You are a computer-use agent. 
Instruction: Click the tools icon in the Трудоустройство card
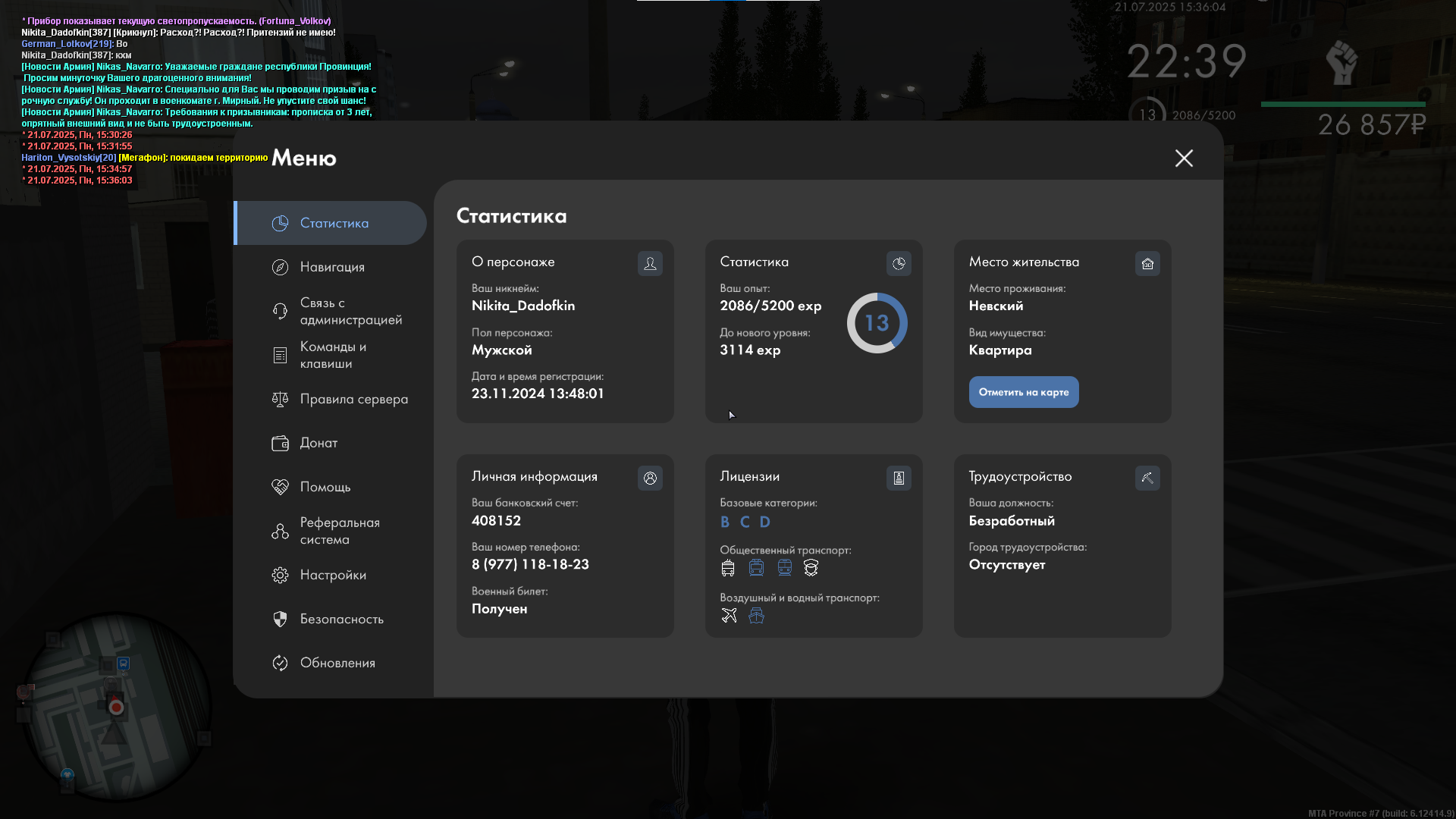(1147, 478)
